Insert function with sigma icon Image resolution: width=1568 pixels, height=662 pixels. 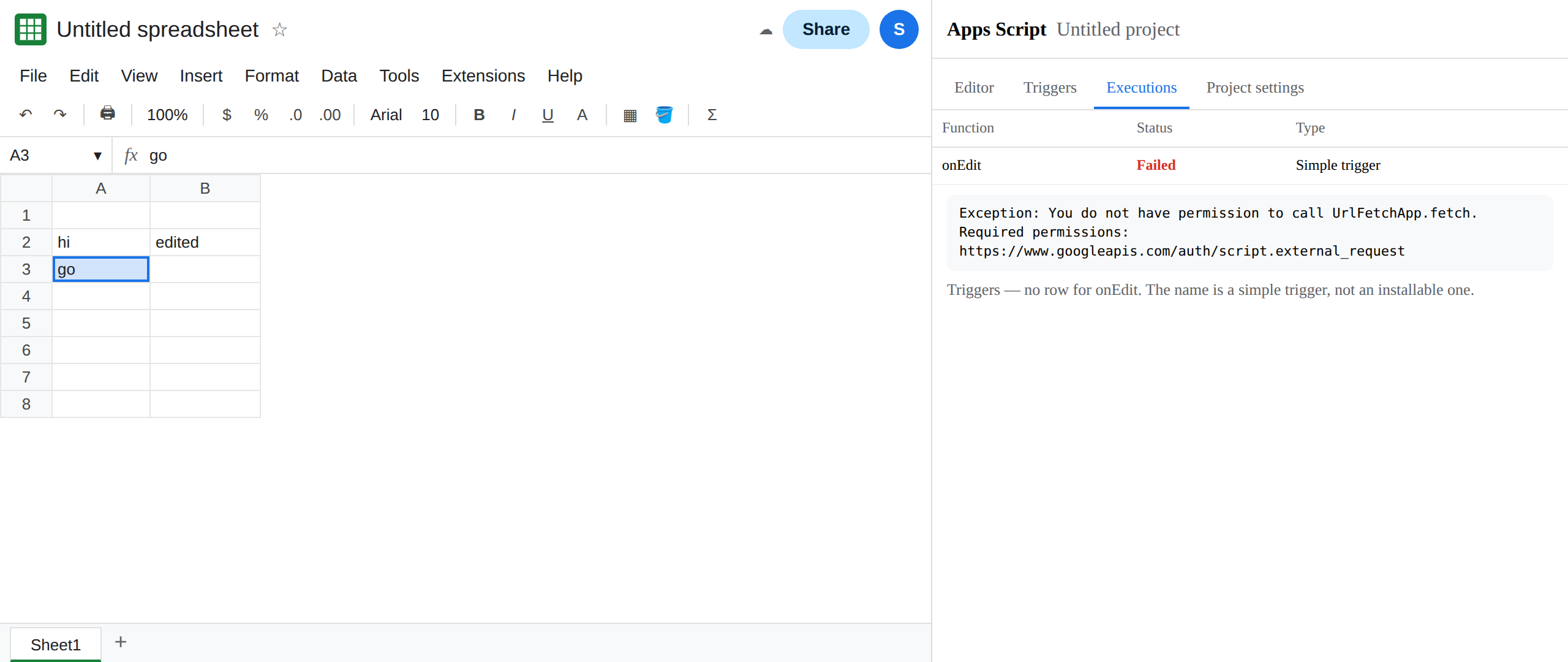click(712, 115)
